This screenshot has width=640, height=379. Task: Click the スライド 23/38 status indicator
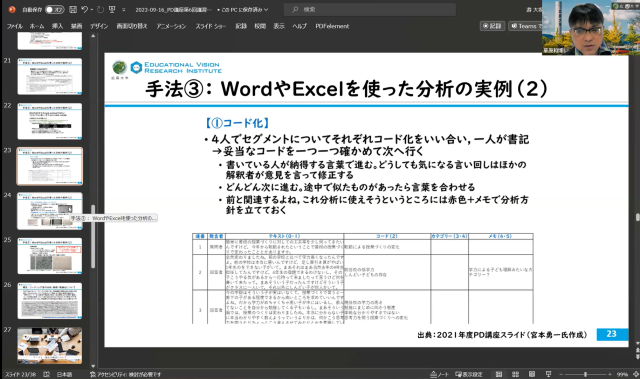point(20,374)
